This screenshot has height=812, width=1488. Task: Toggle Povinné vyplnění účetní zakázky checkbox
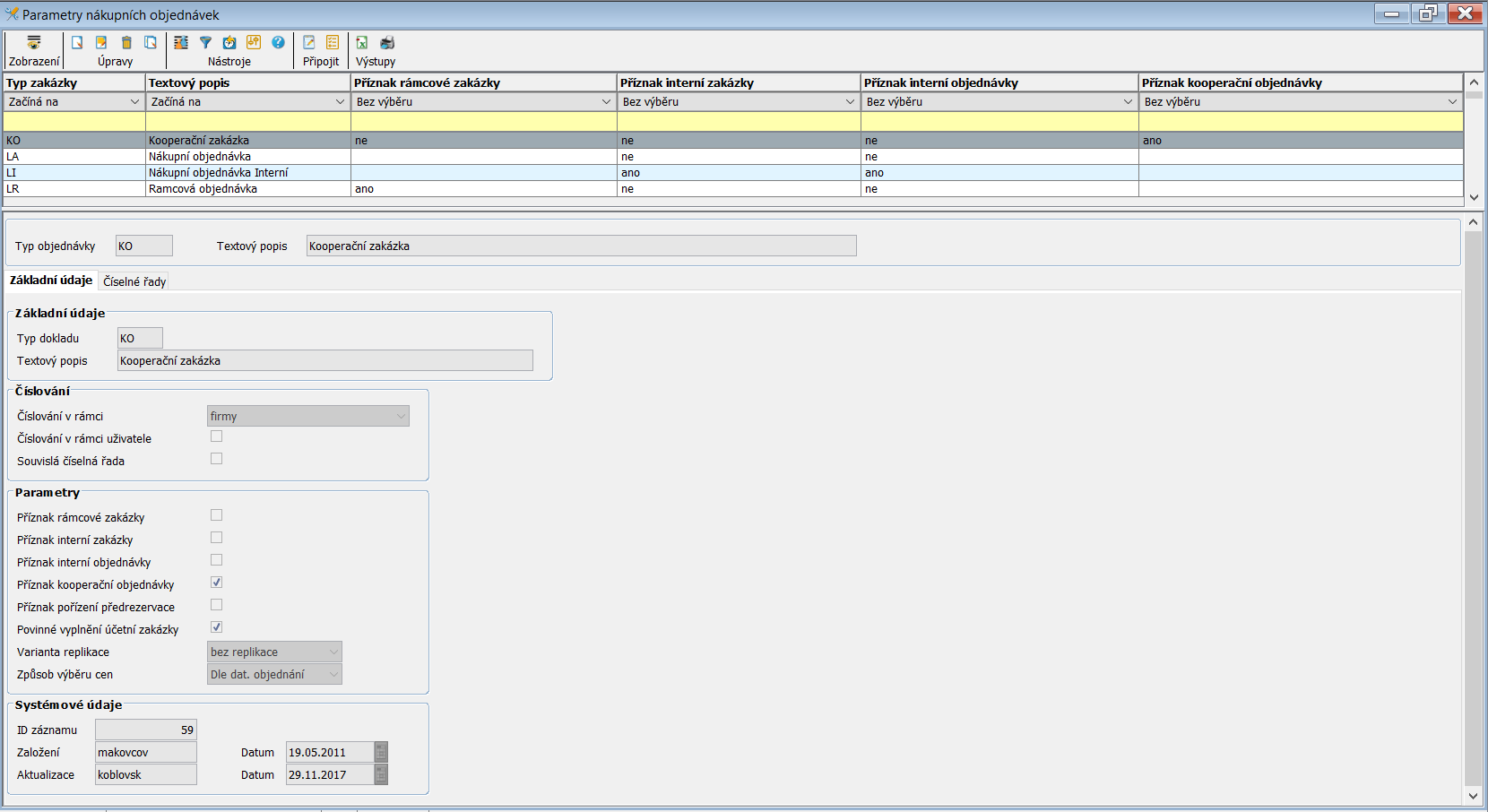(216, 627)
